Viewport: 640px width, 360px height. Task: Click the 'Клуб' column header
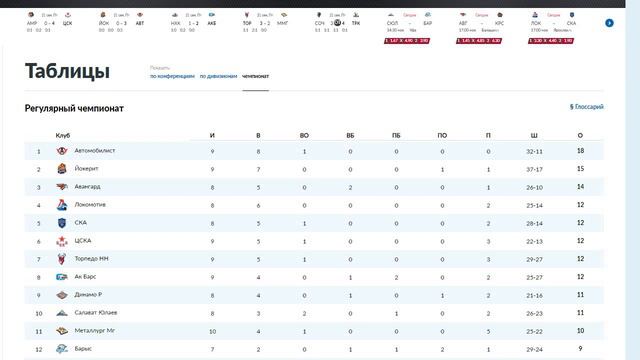click(63, 136)
